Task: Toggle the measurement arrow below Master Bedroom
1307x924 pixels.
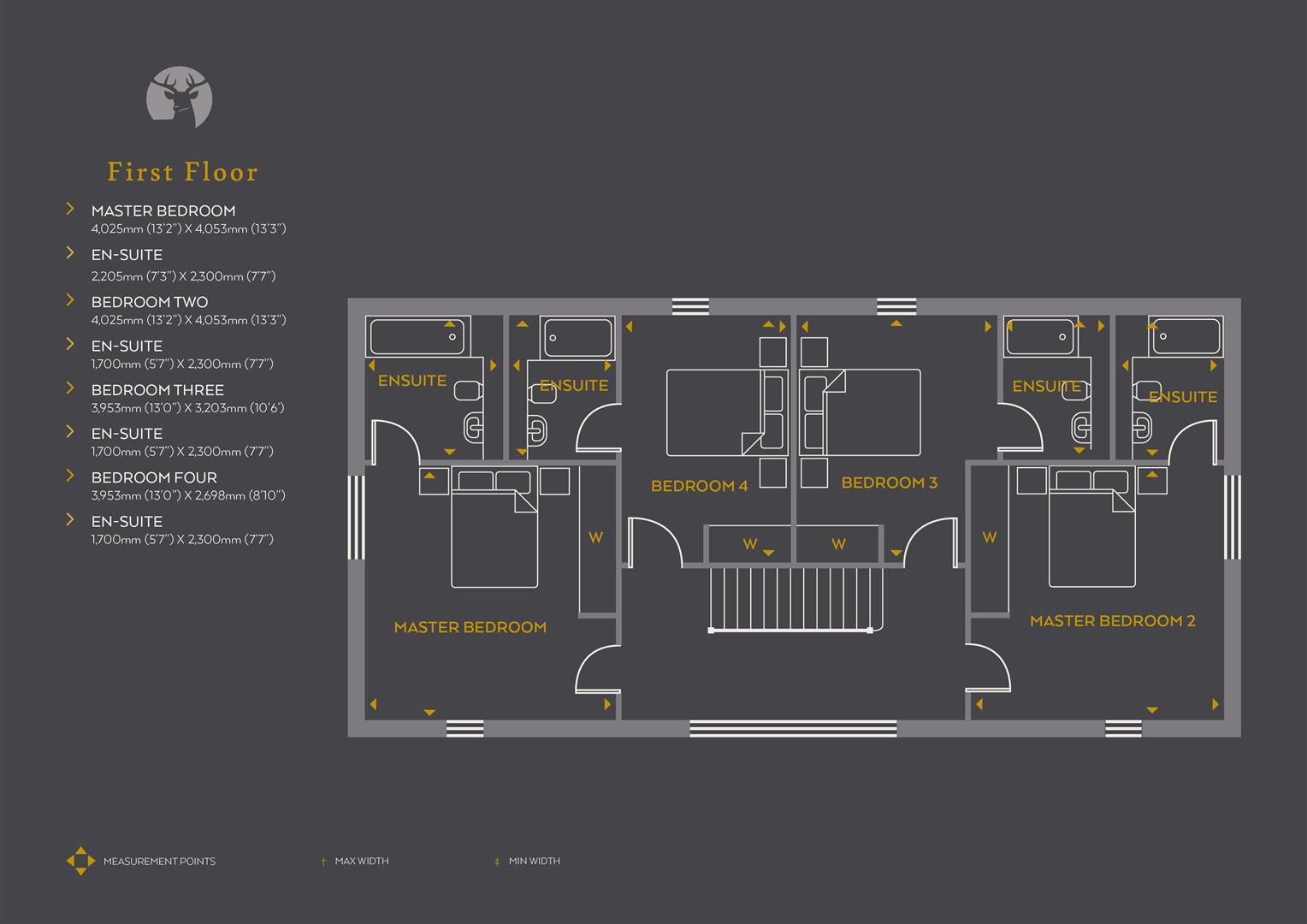Action: pos(428,711)
